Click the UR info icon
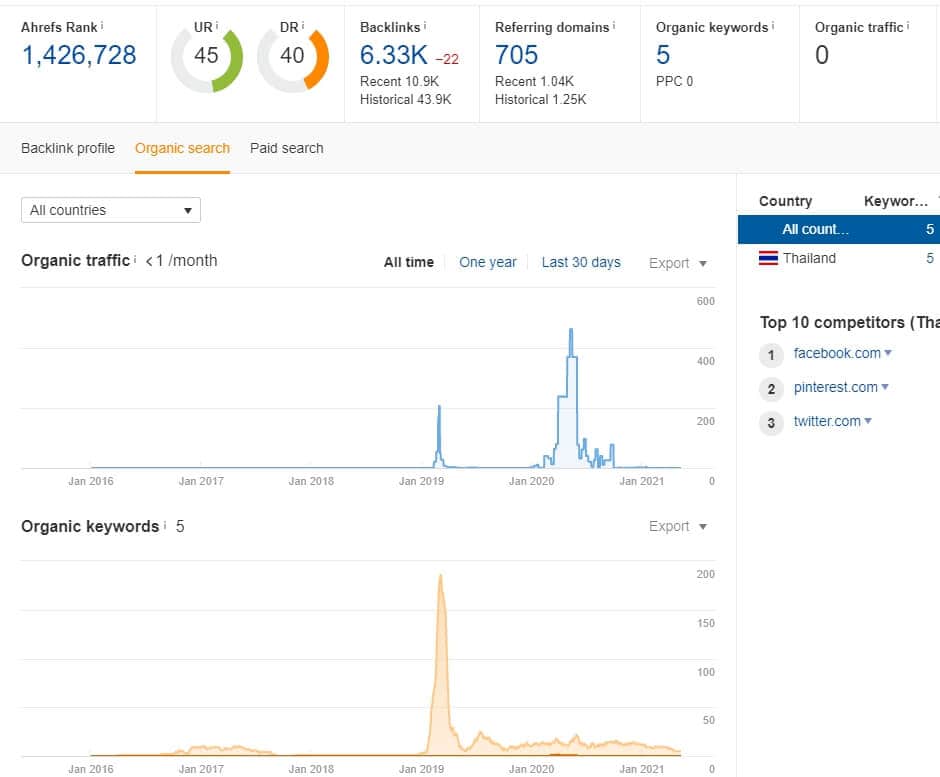The width and height of the screenshot is (940, 777). click(x=217, y=25)
